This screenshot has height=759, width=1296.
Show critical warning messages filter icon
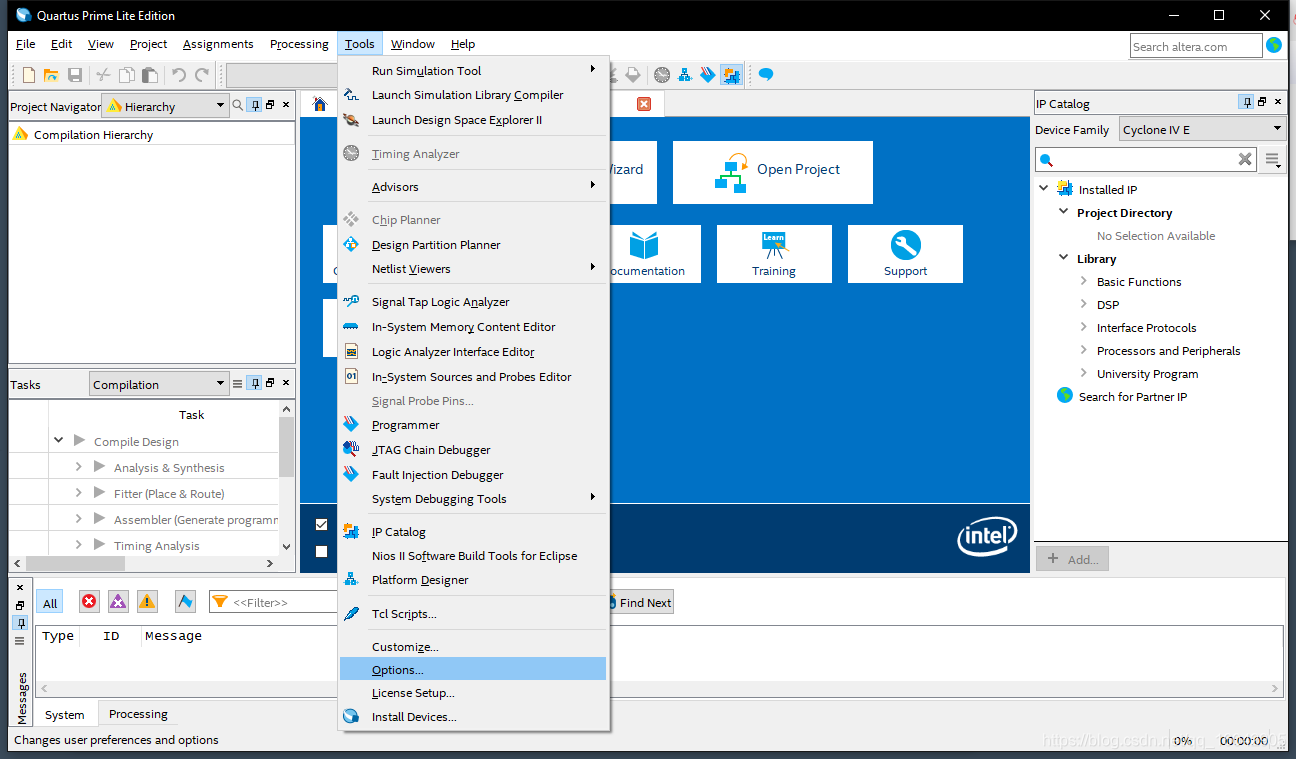pyautogui.click(x=118, y=601)
